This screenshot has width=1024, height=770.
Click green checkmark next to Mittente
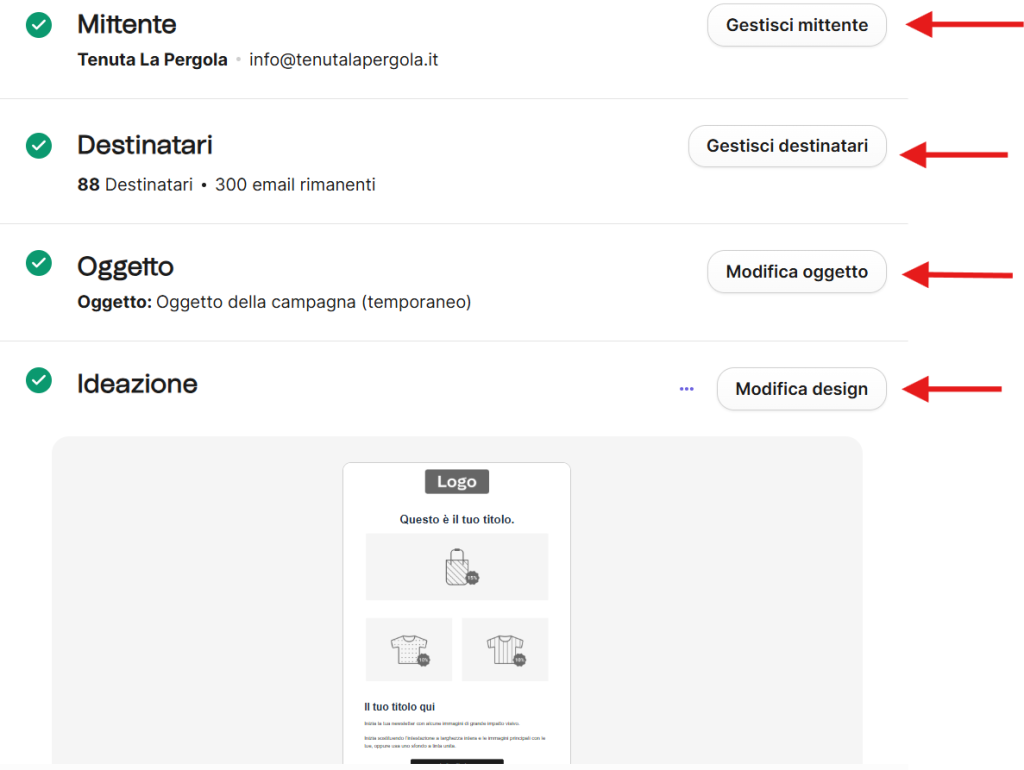[39, 25]
